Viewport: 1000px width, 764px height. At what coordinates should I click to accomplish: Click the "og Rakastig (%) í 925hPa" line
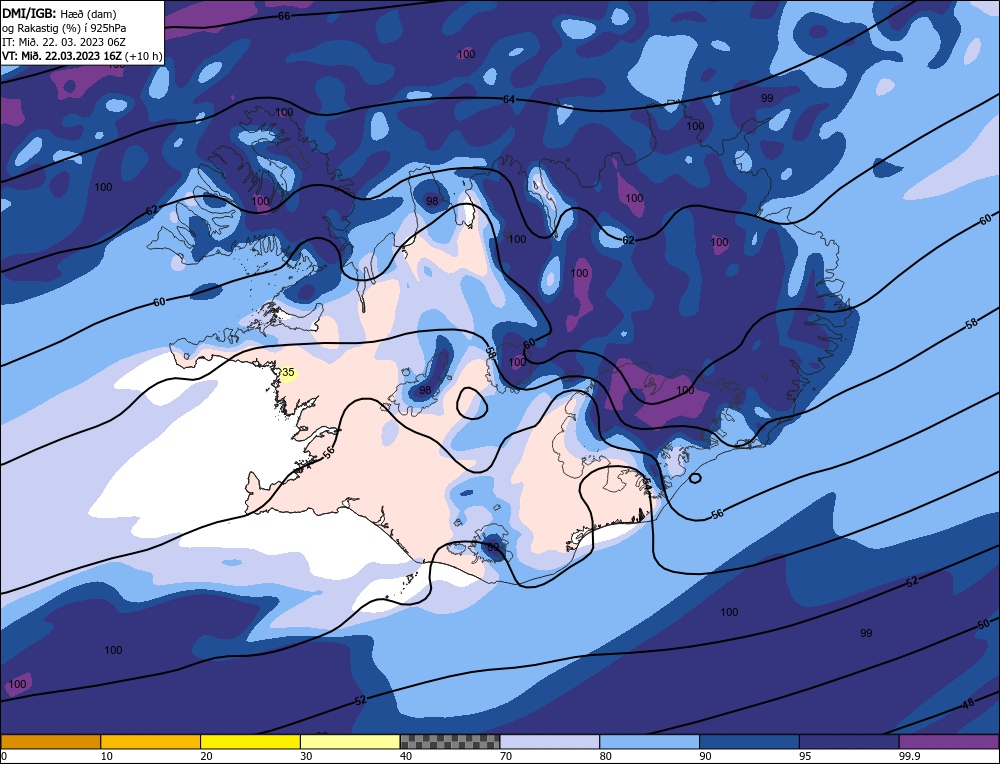pyautogui.click(x=64, y=27)
